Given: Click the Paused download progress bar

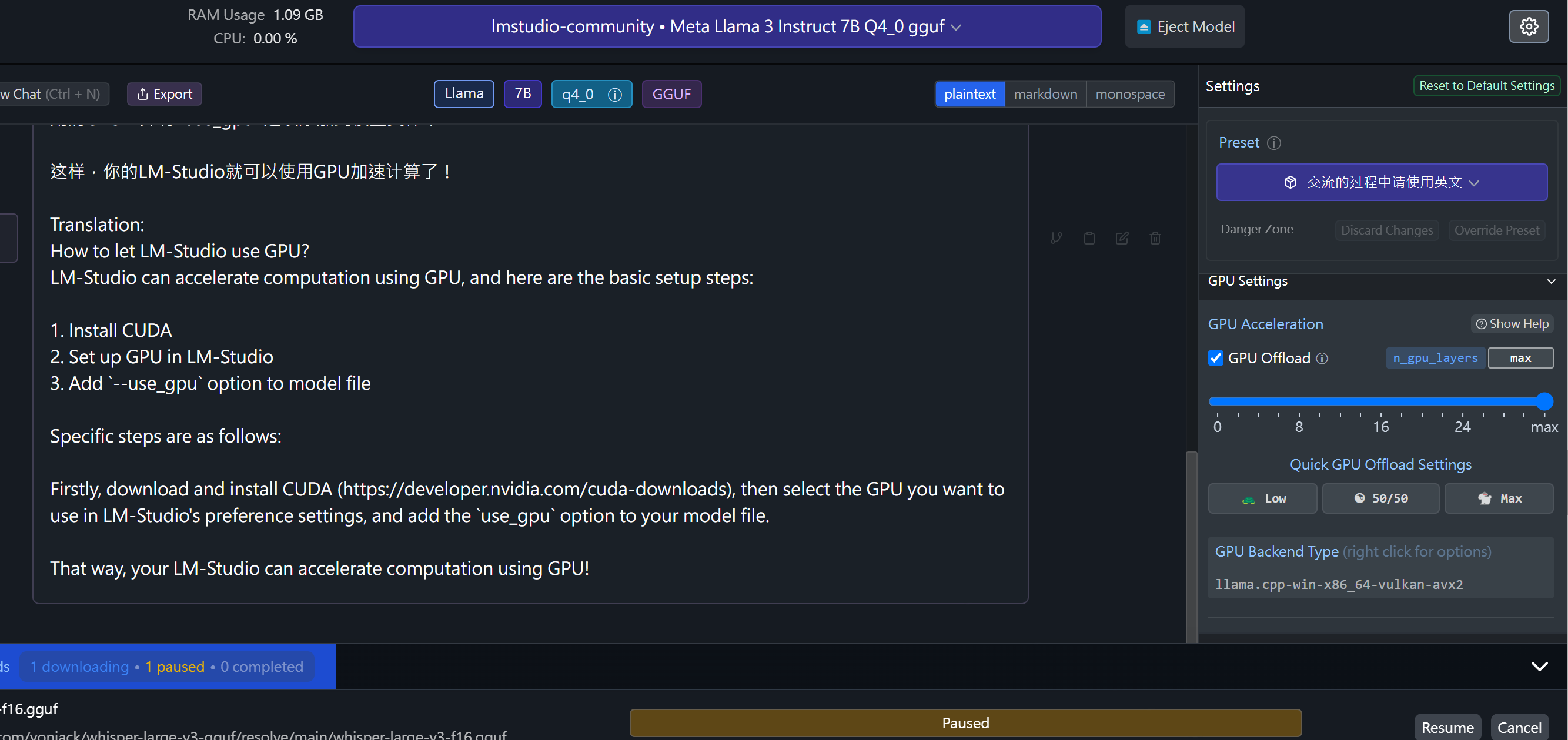Looking at the screenshot, I should [x=965, y=723].
